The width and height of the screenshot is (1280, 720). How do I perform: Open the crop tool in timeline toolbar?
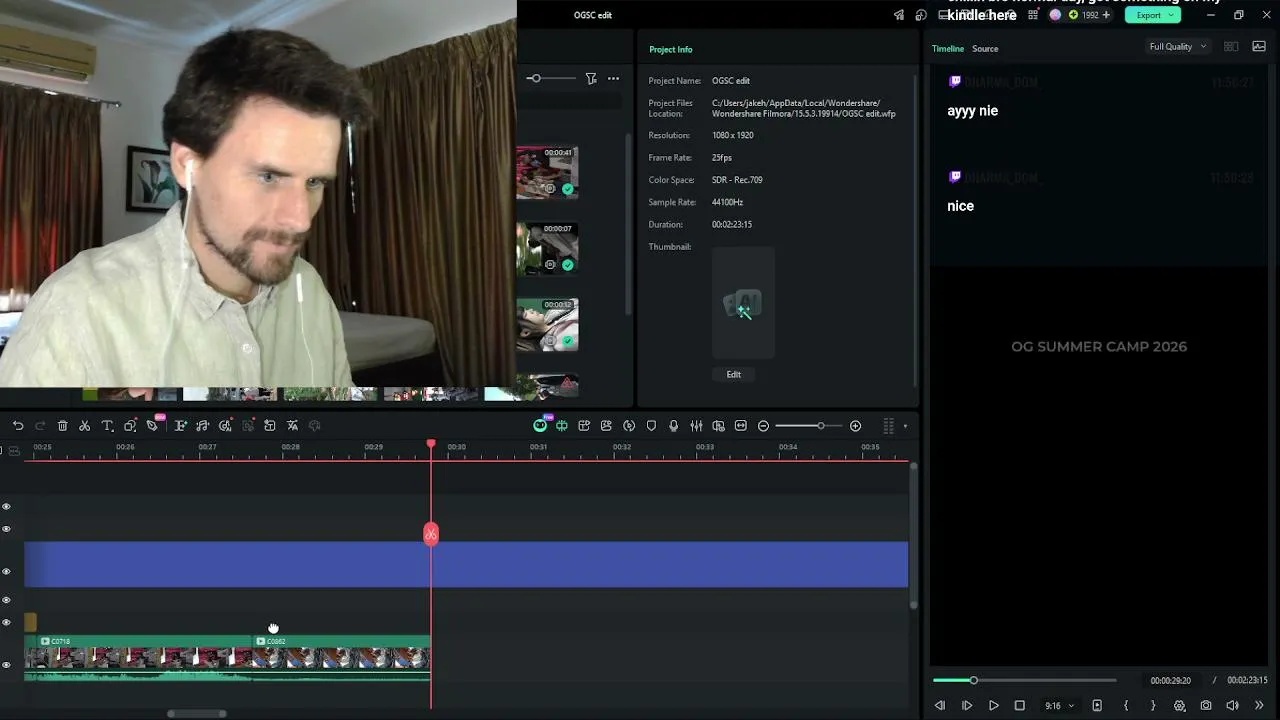pyautogui.click(x=130, y=426)
